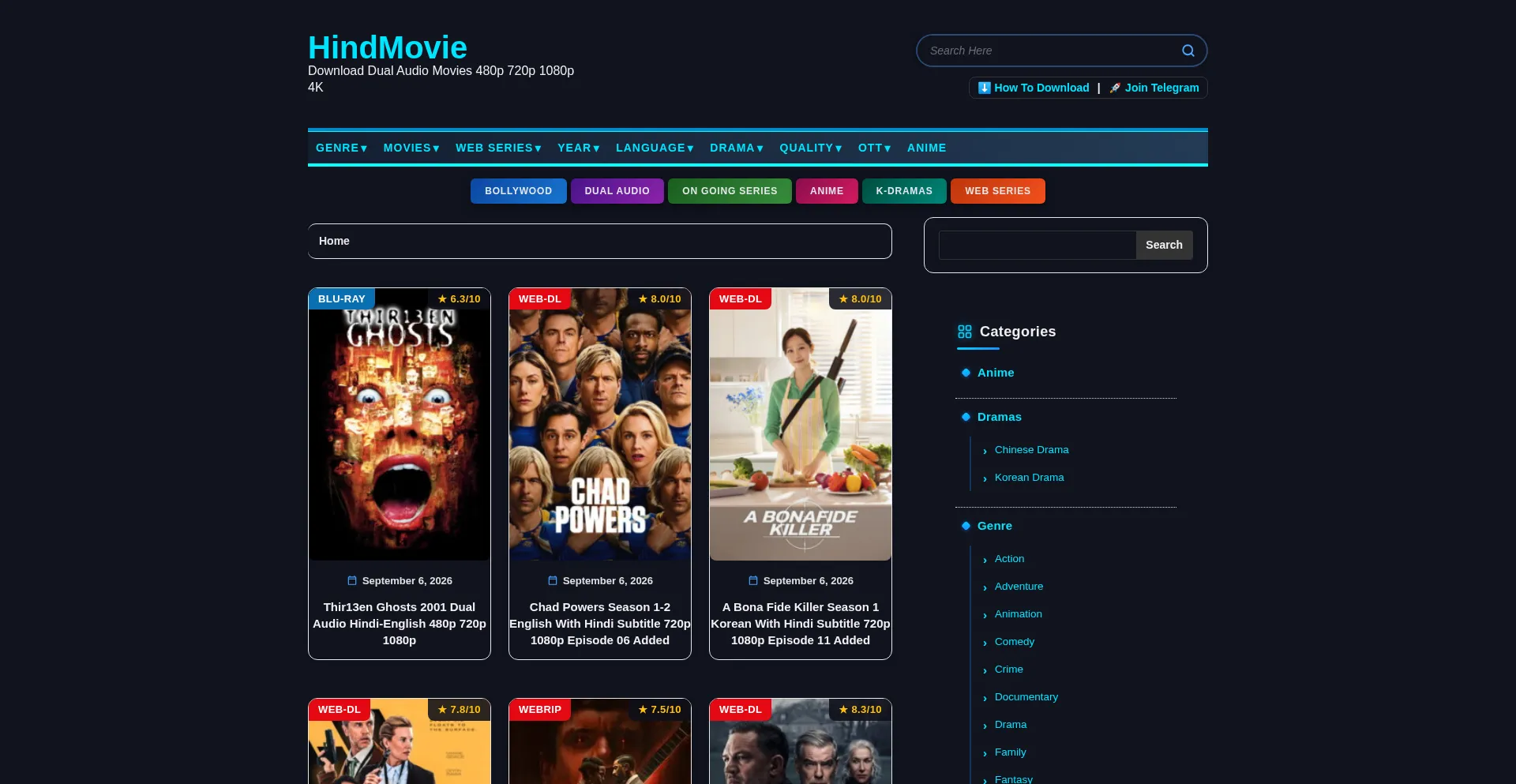Screen dimensions: 1516x784
Task: Click the Categories grid icon
Action: pos(965,332)
